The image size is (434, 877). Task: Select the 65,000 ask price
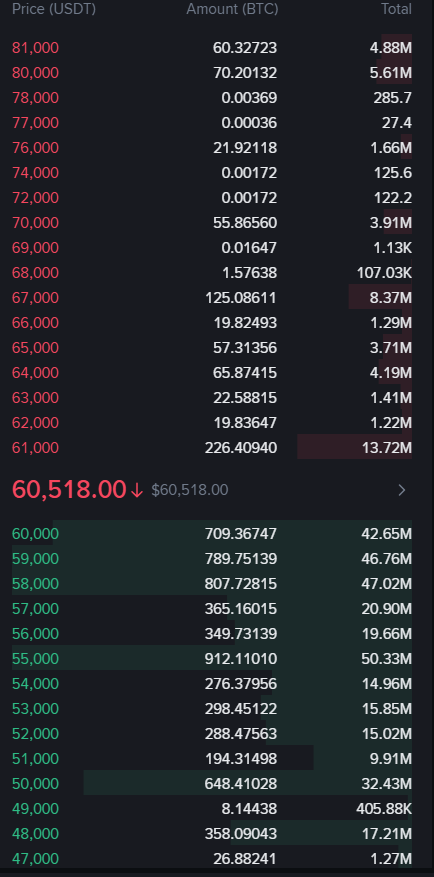coord(35,348)
